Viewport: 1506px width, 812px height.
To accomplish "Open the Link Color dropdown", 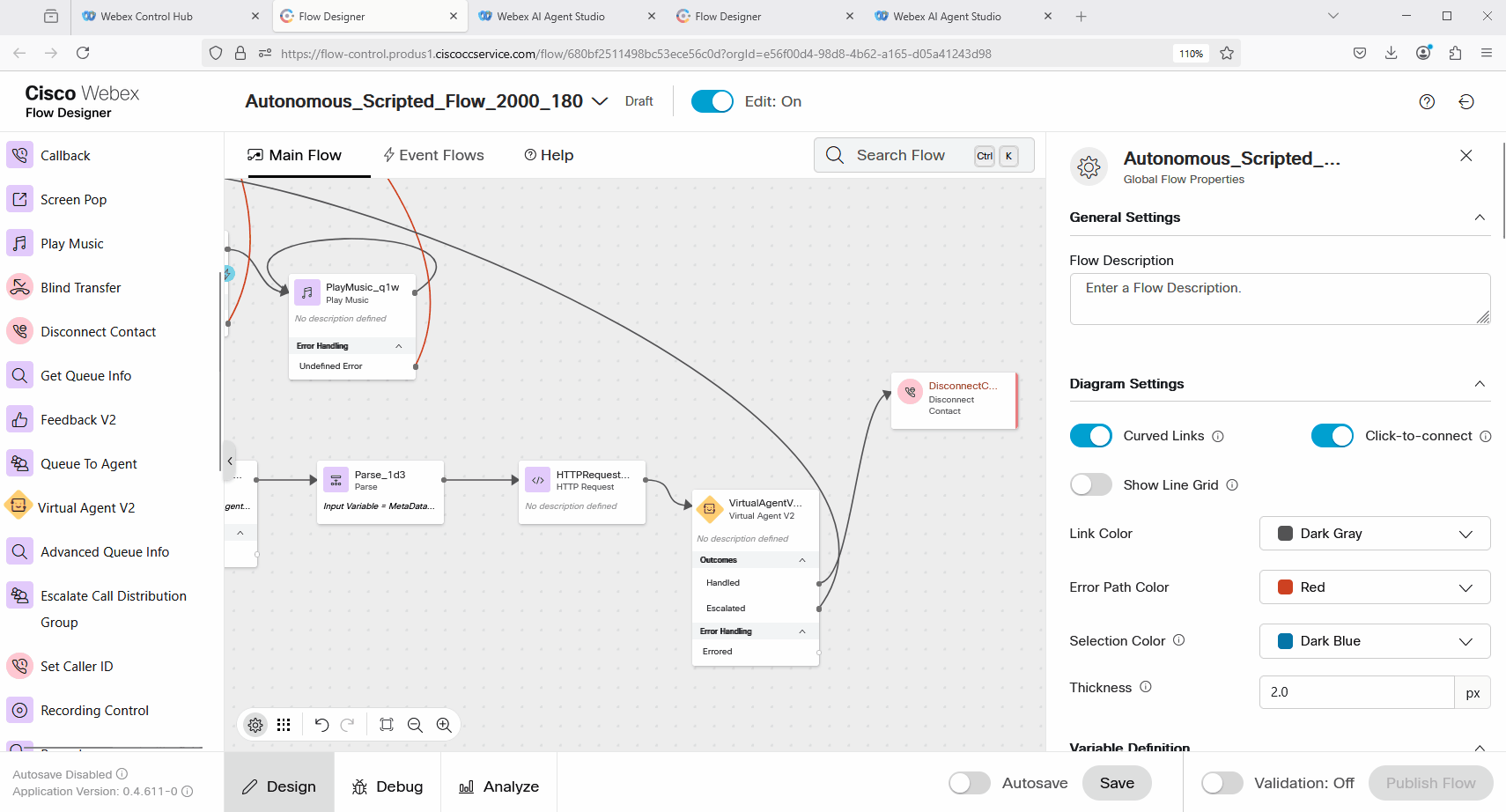I will pos(1374,534).
